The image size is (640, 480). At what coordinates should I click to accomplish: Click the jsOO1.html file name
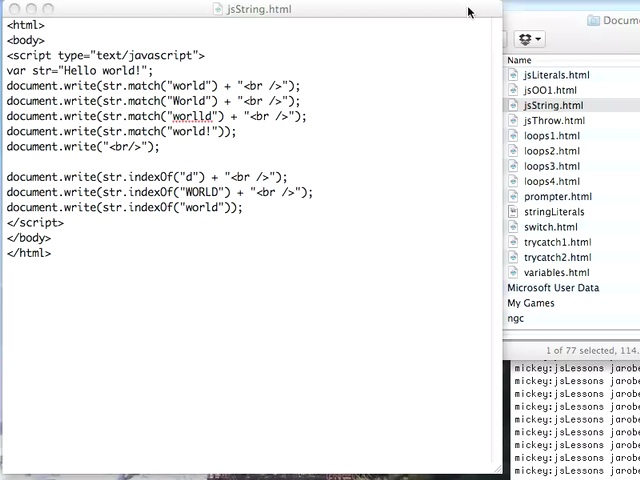(x=550, y=90)
